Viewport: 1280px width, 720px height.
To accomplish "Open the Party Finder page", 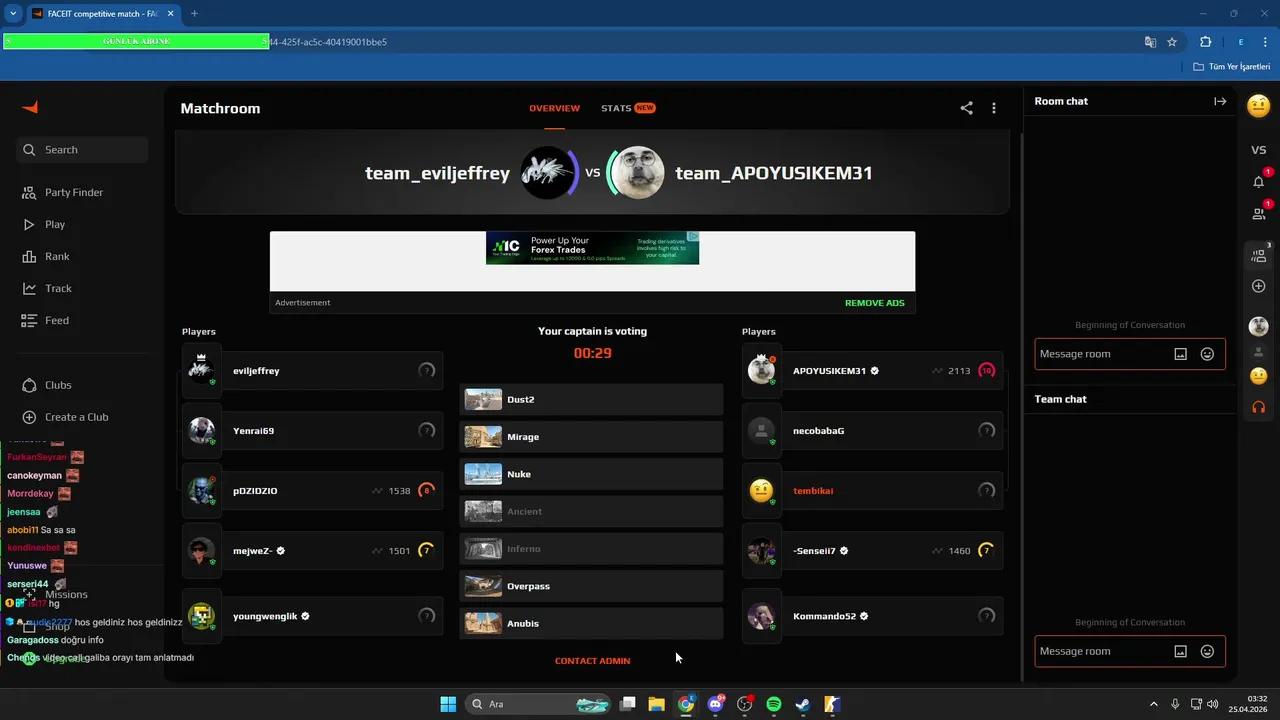I will pyautogui.click(x=74, y=192).
